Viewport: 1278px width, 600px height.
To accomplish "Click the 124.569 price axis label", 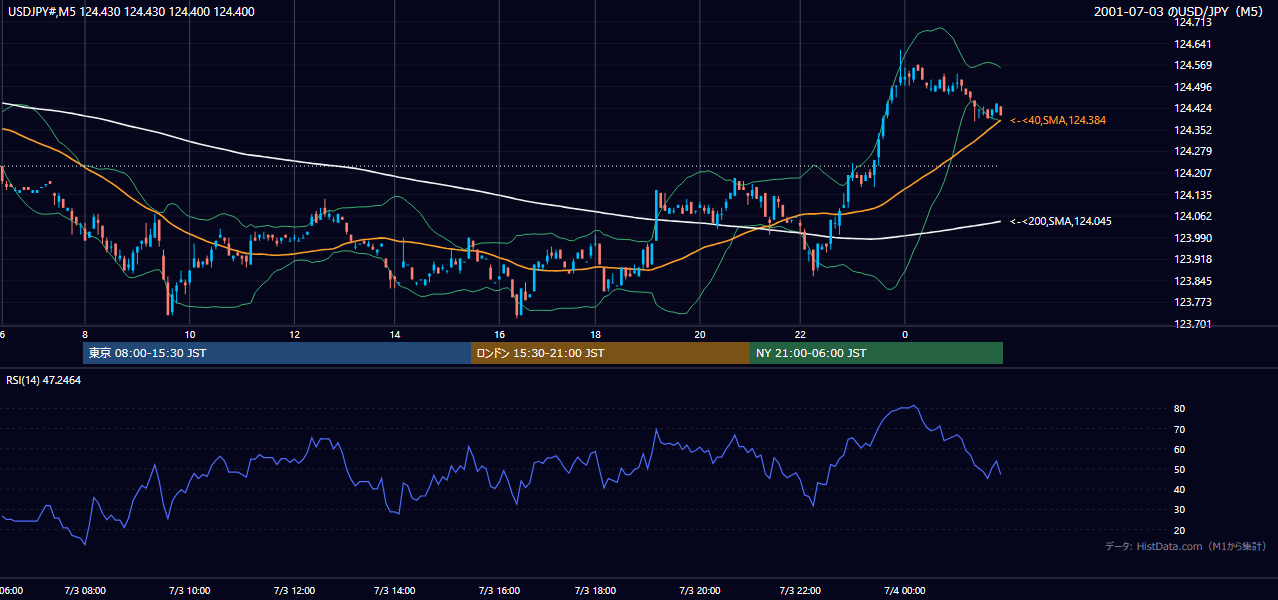I will (x=1193, y=66).
